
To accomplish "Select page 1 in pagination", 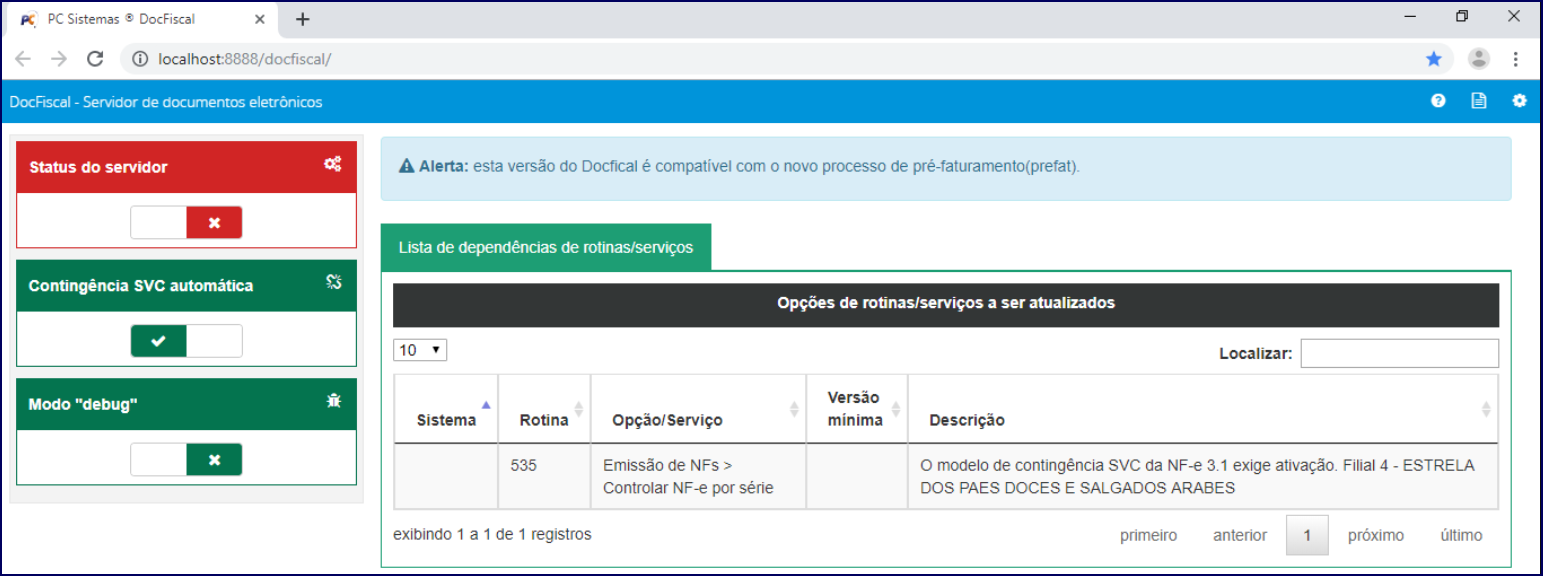I will (1307, 535).
